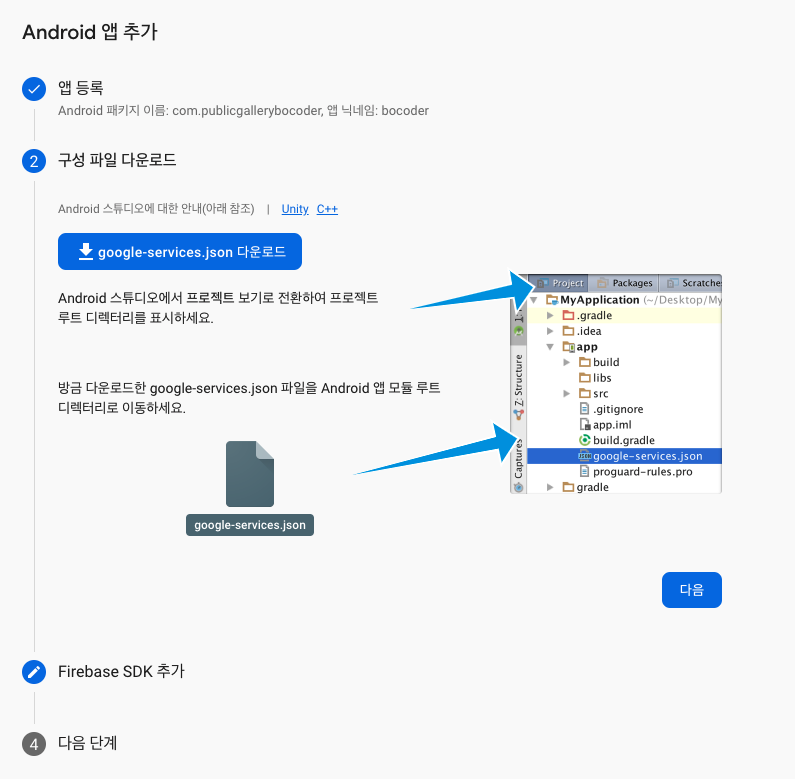Viewport: 795px width, 779px height.
Task: Click the step 4 circle for 다음 단계
Action: pyautogui.click(x=34, y=744)
